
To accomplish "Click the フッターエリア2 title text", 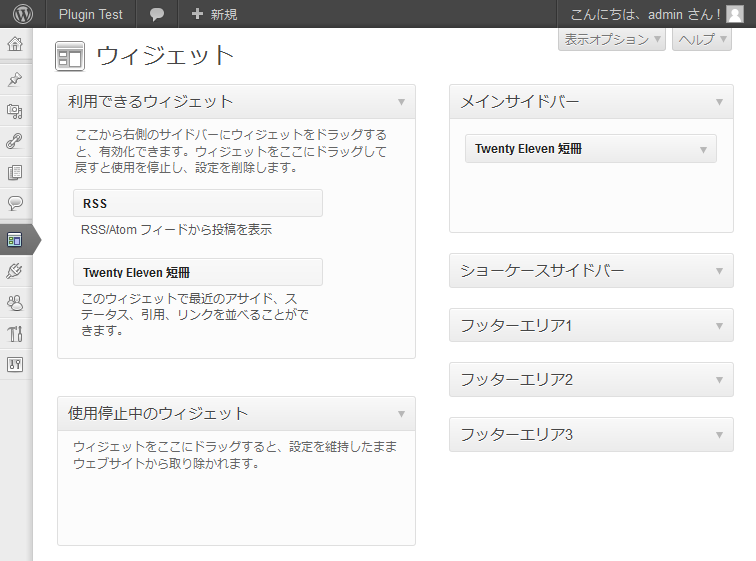I will [516, 379].
